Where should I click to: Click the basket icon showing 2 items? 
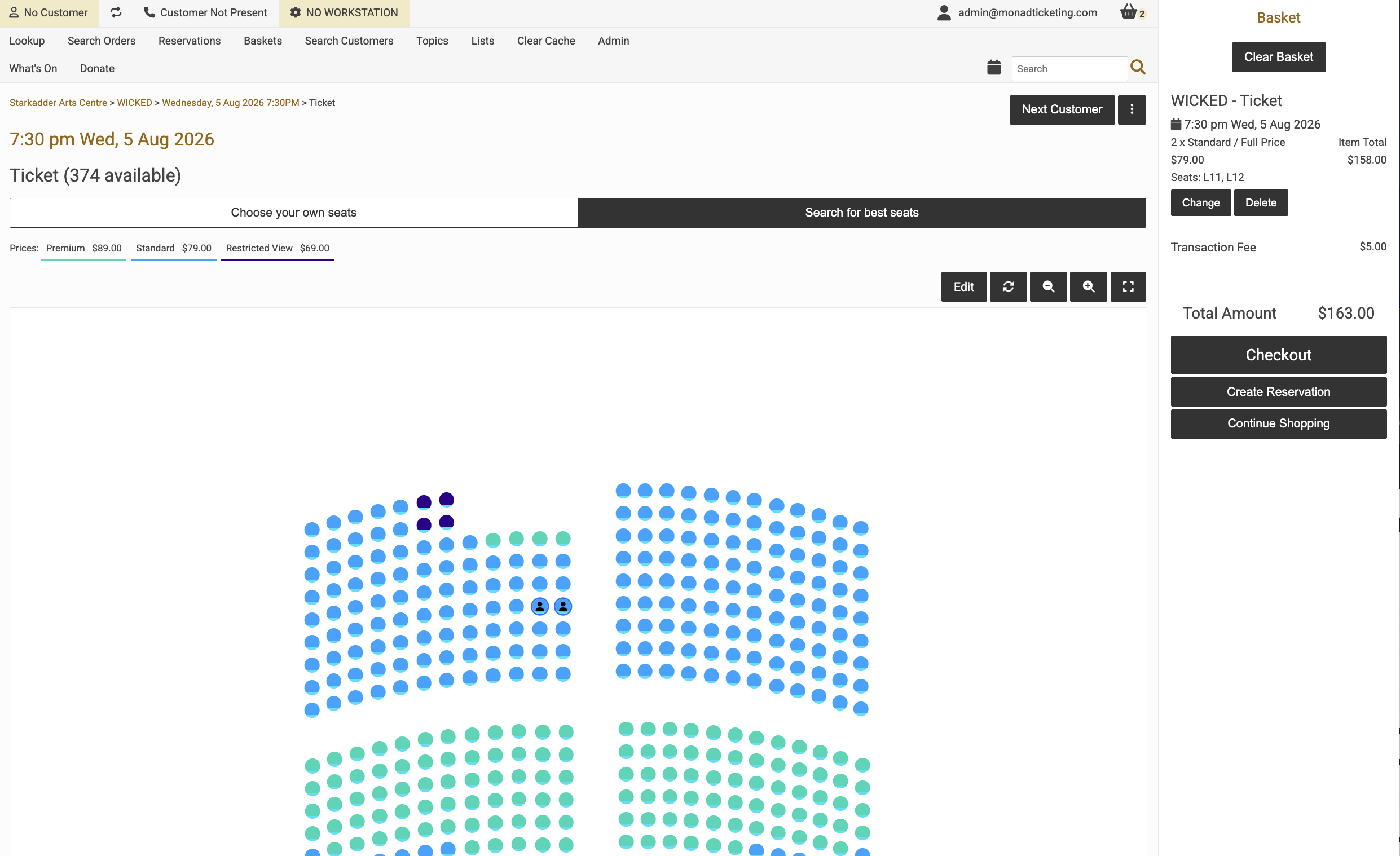(x=1129, y=12)
